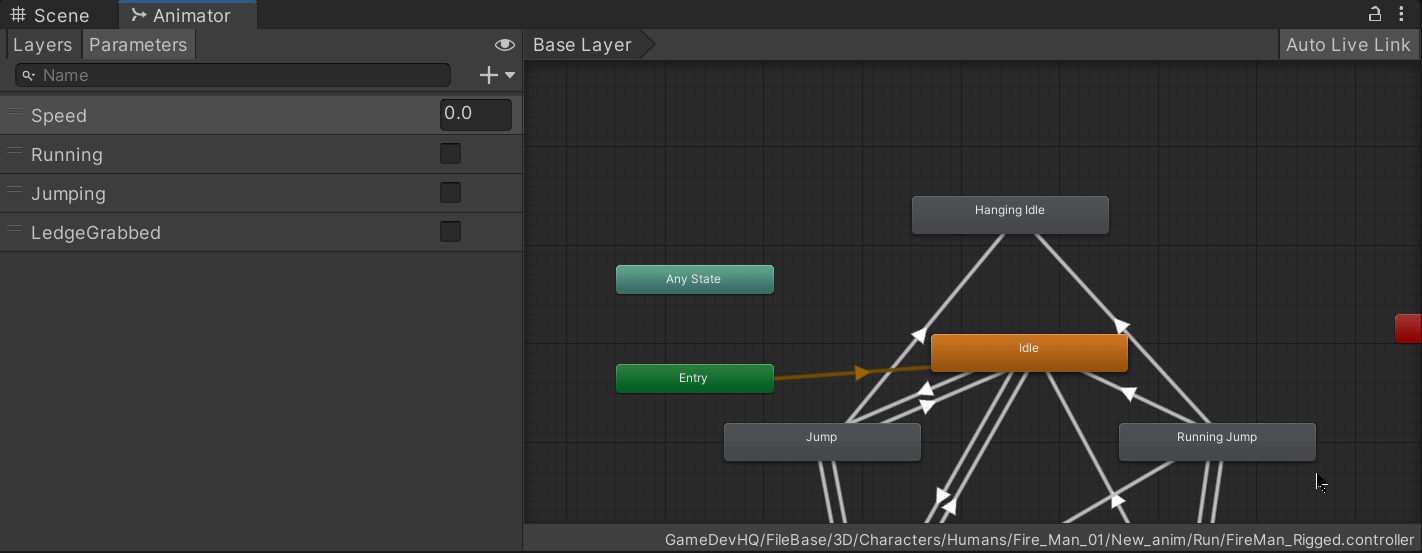Grab the Speed row reorder handle
This screenshot has width=1422, height=553.
[15, 113]
